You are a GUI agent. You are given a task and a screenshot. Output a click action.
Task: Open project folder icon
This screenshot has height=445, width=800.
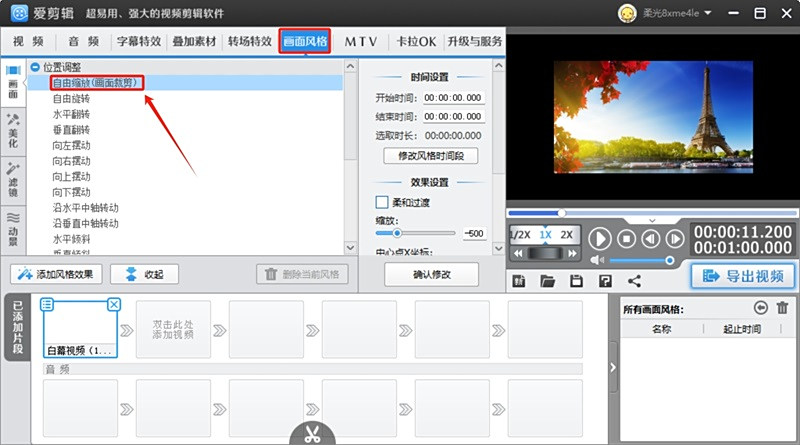547,281
